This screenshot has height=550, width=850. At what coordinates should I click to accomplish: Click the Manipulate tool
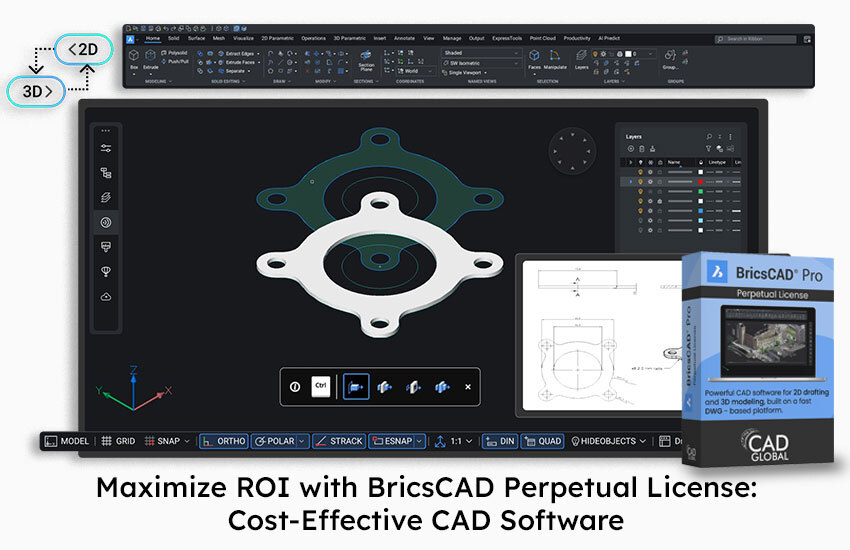pyautogui.click(x=555, y=59)
